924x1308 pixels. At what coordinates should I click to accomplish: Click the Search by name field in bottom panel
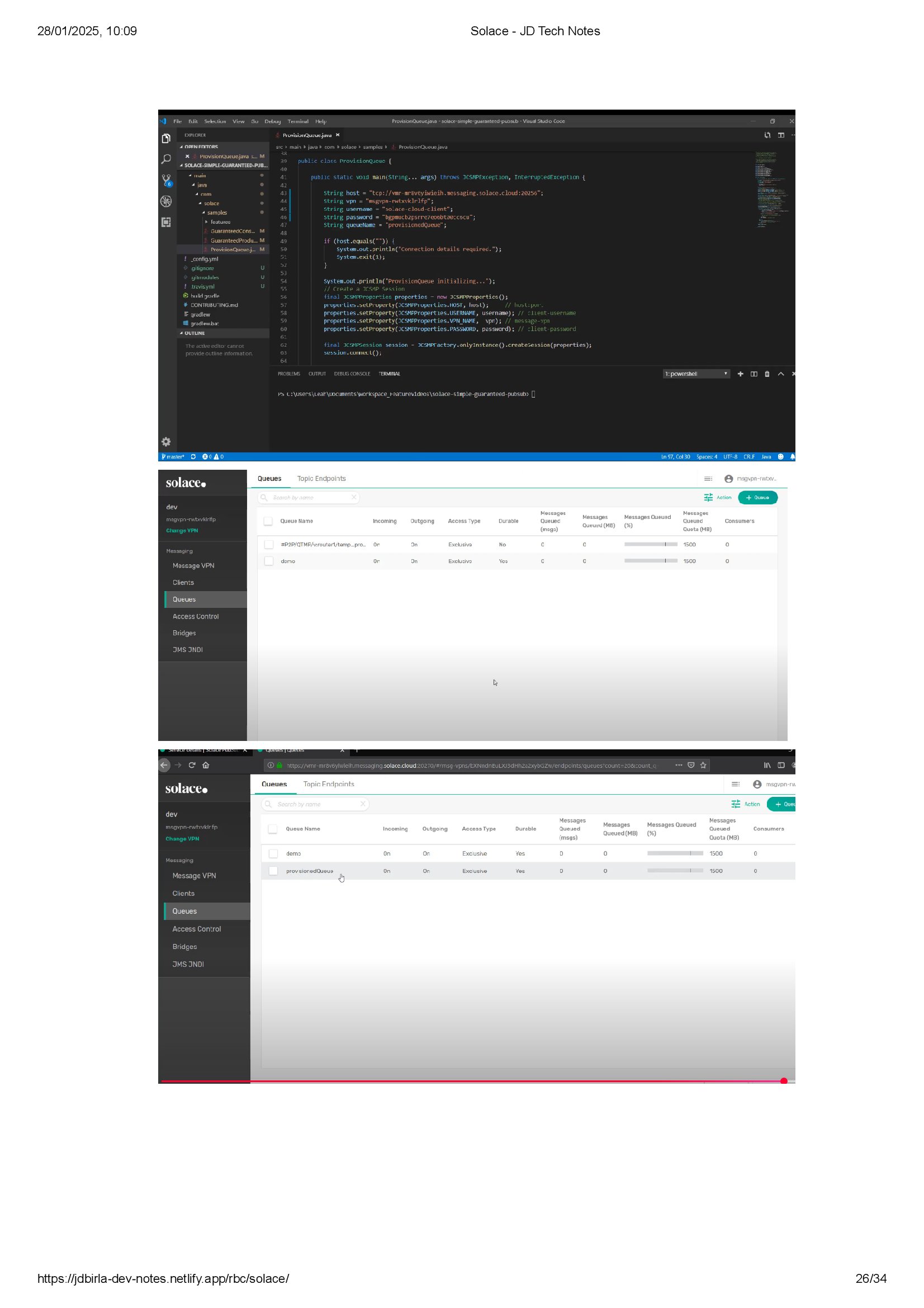(316, 804)
